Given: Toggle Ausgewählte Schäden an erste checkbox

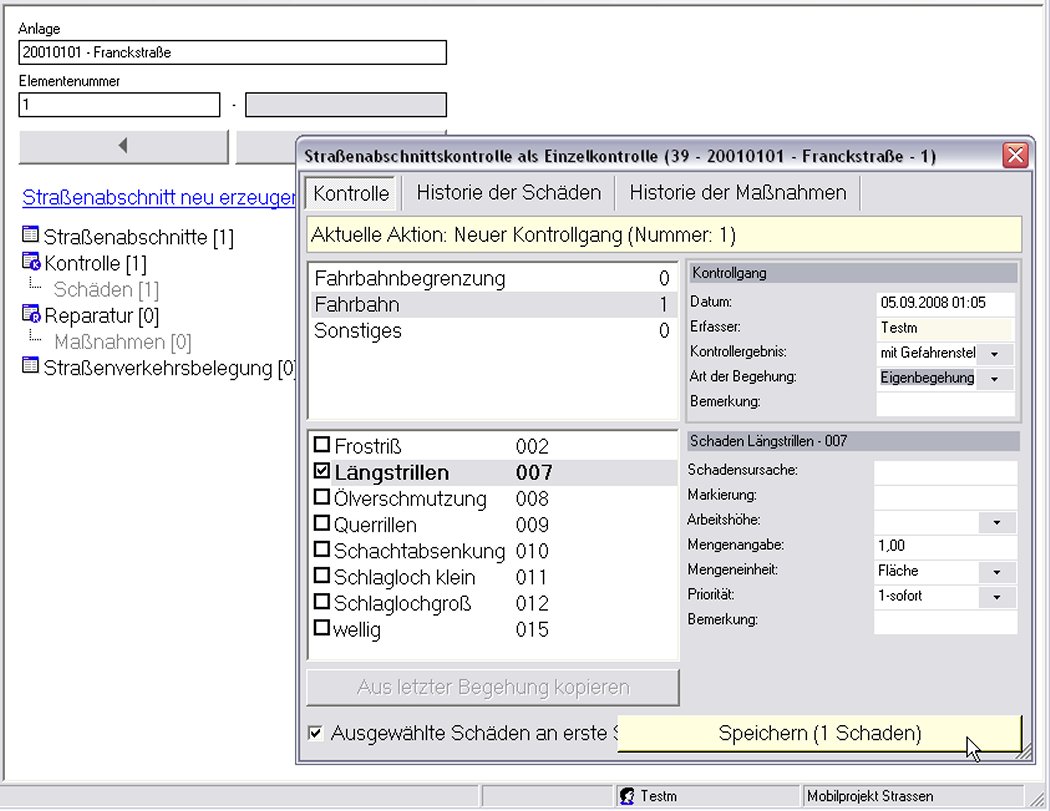Looking at the screenshot, I should [x=316, y=734].
